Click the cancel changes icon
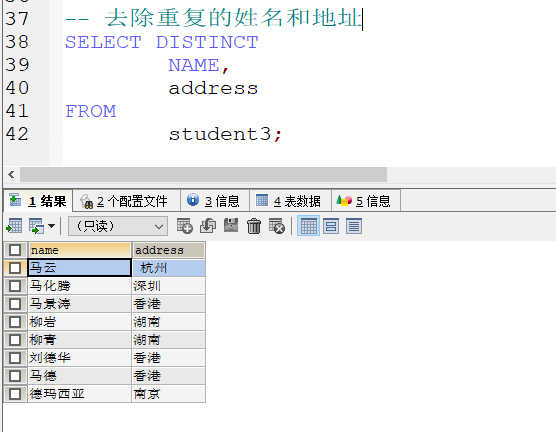Viewport: 556px width, 432px height. tap(277, 226)
